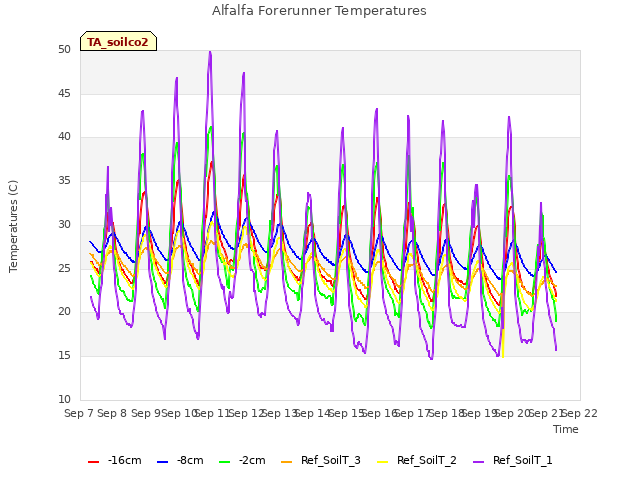The width and height of the screenshot is (640, 480).
Task: Click the purple Ref_SoilT_1 legend swatch
Action: (x=478, y=462)
